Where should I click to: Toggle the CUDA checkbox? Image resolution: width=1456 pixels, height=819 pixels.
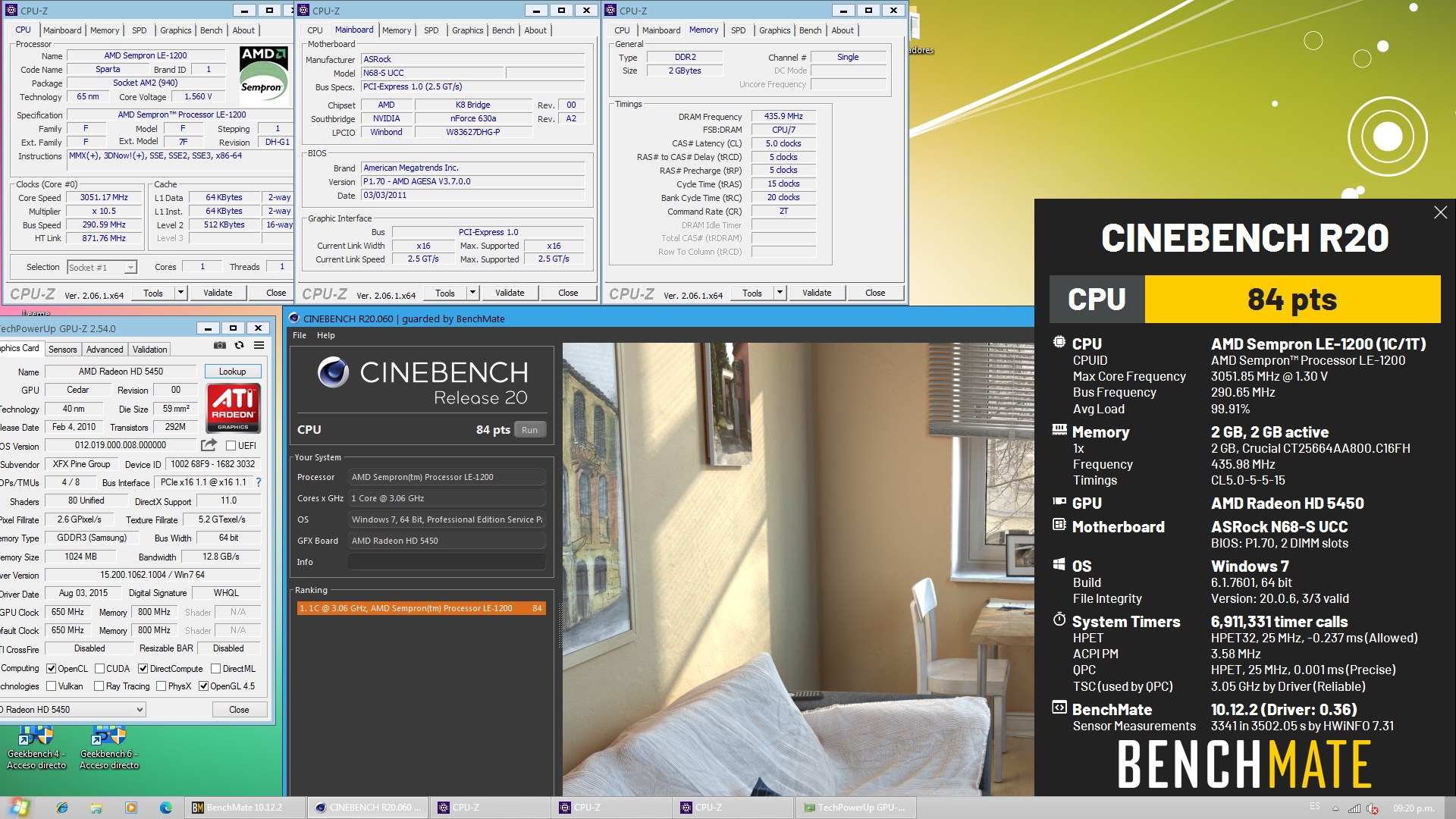pos(99,669)
